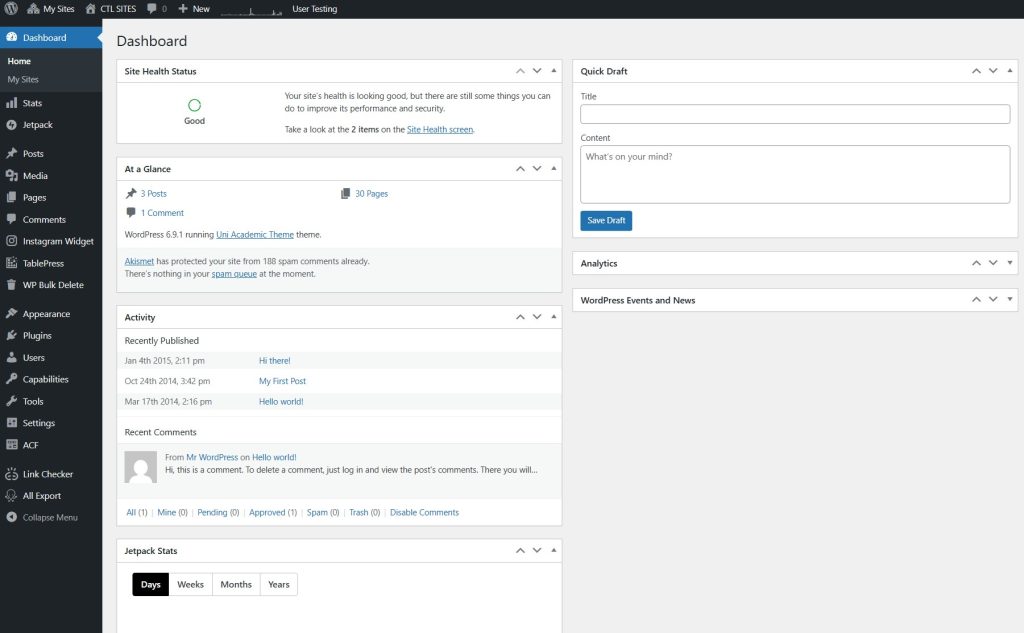Click the Capabilities key icon

tap(12, 379)
